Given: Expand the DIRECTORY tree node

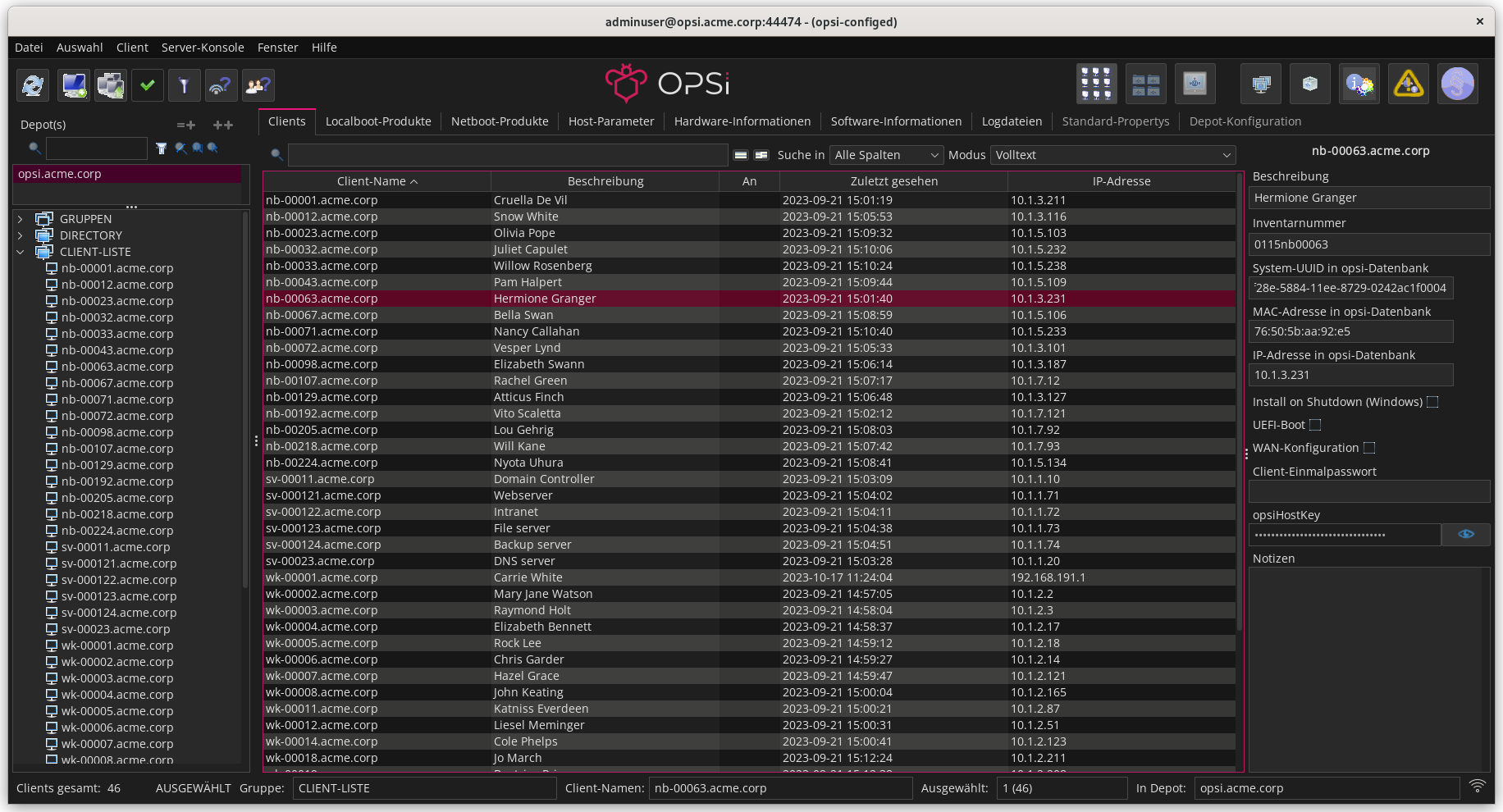Looking at the screenshot, I should click(x=21, y=235).
